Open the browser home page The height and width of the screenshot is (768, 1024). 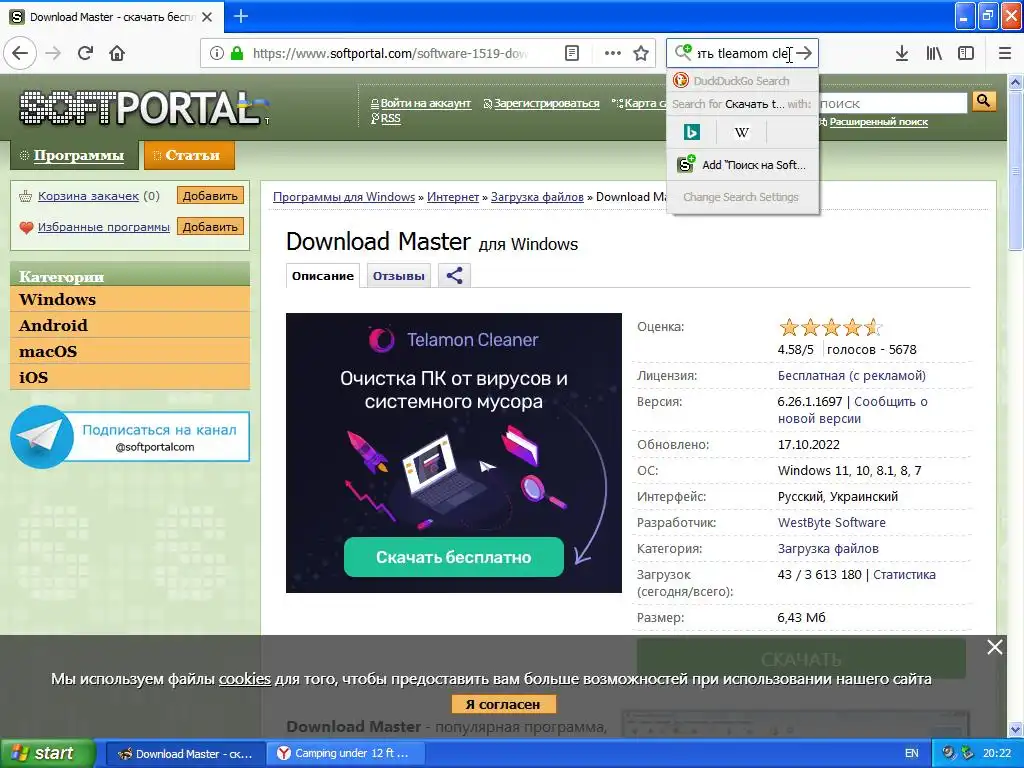point(117,53)
